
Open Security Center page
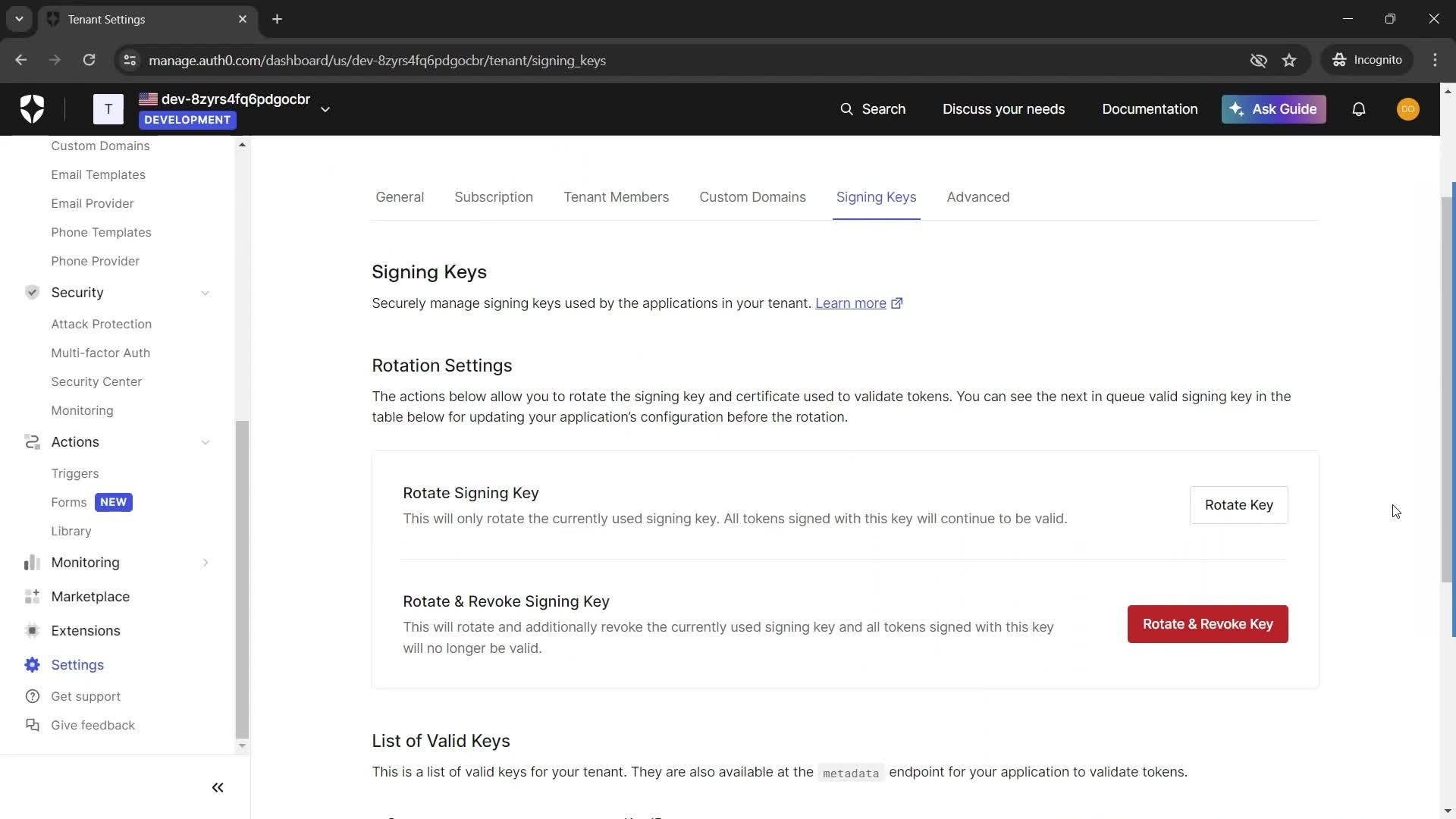pos(96,381)
